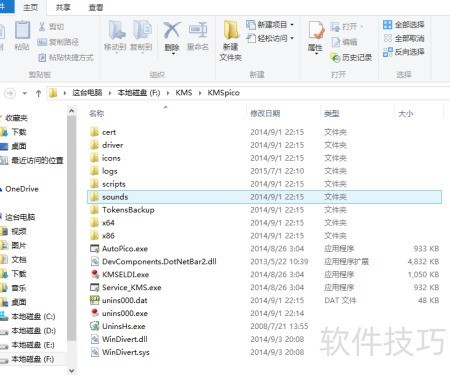Viewport: 450px width, 375px height.
Task: Sort by 名称 column header
Action: pos(97,114)
